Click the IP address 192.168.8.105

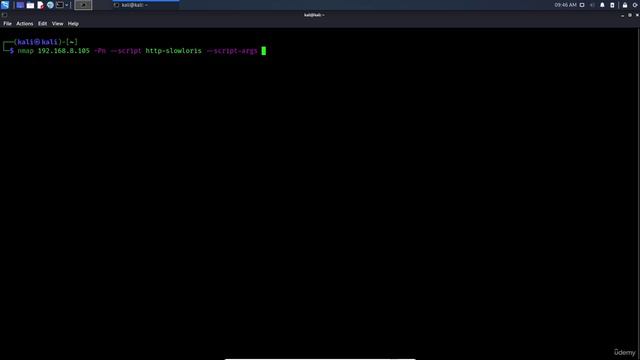click(x=64, y=51)
